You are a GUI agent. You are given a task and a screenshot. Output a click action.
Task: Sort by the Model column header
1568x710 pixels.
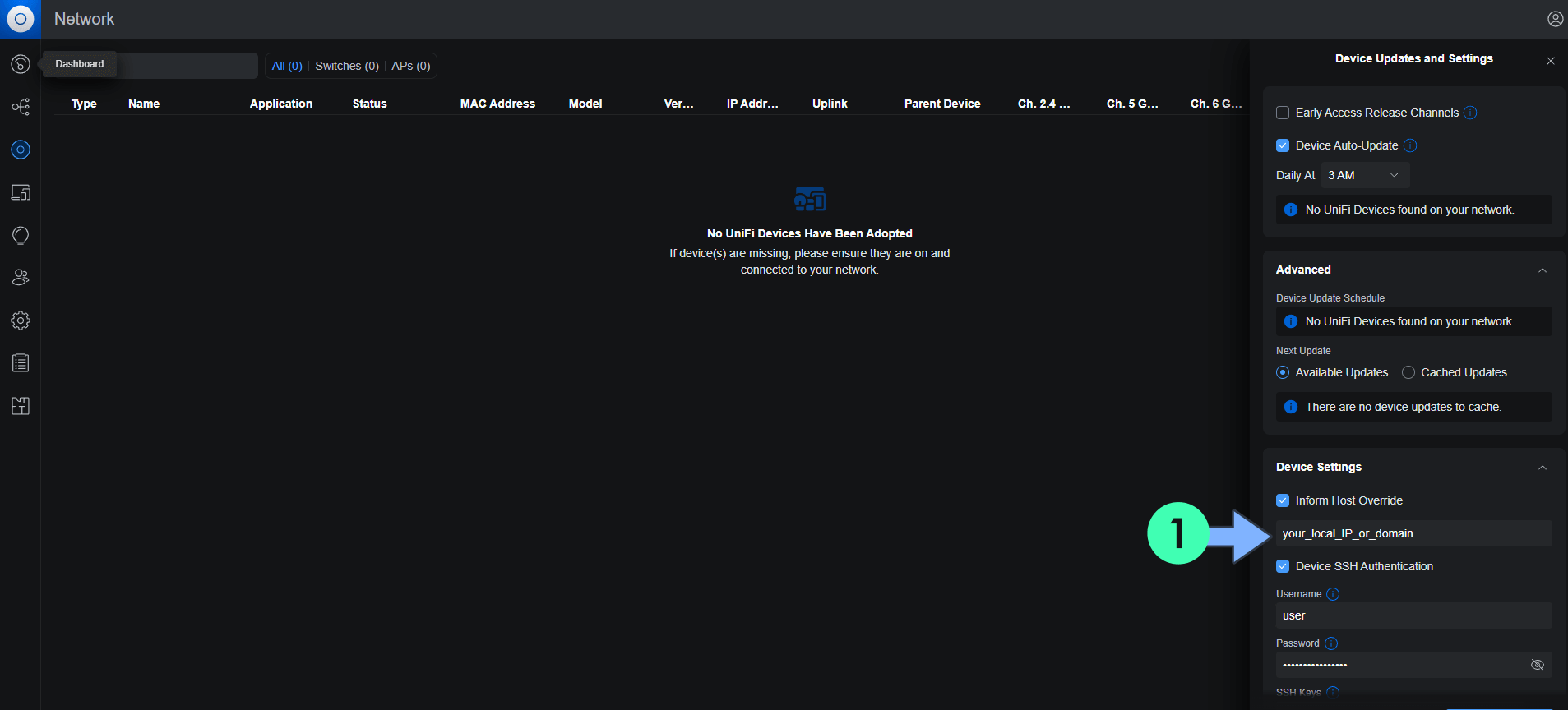(585, 104)
